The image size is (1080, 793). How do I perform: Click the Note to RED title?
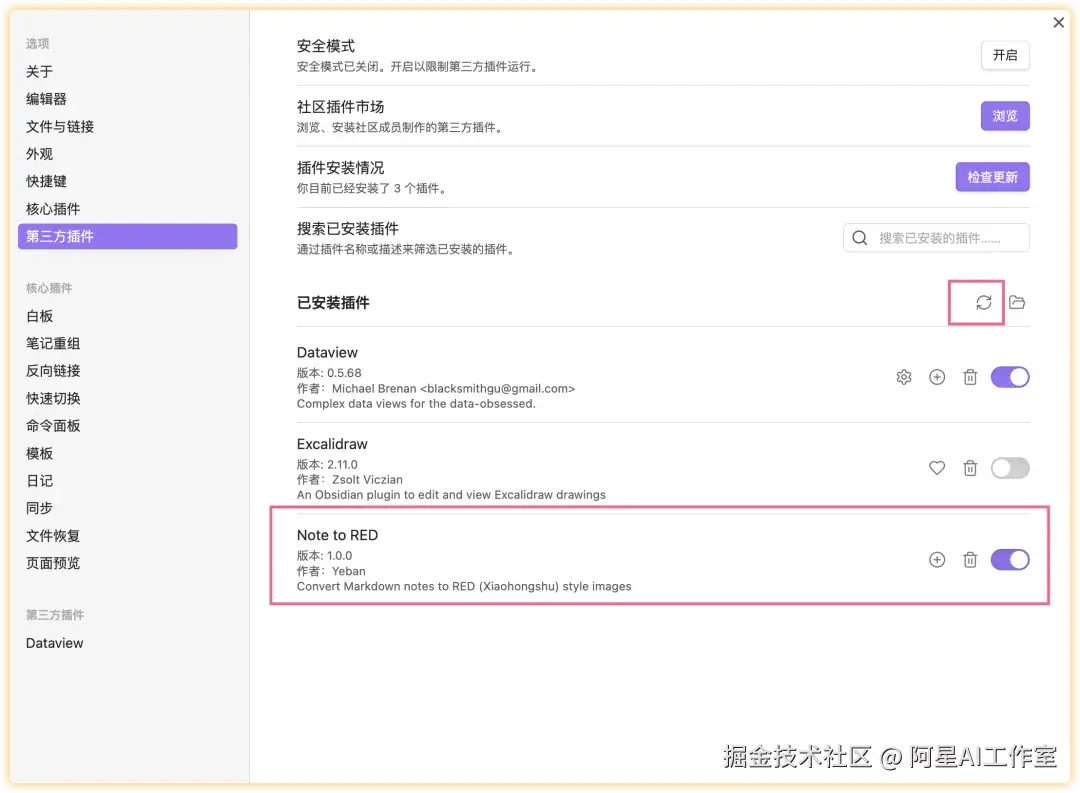(338, 535)
